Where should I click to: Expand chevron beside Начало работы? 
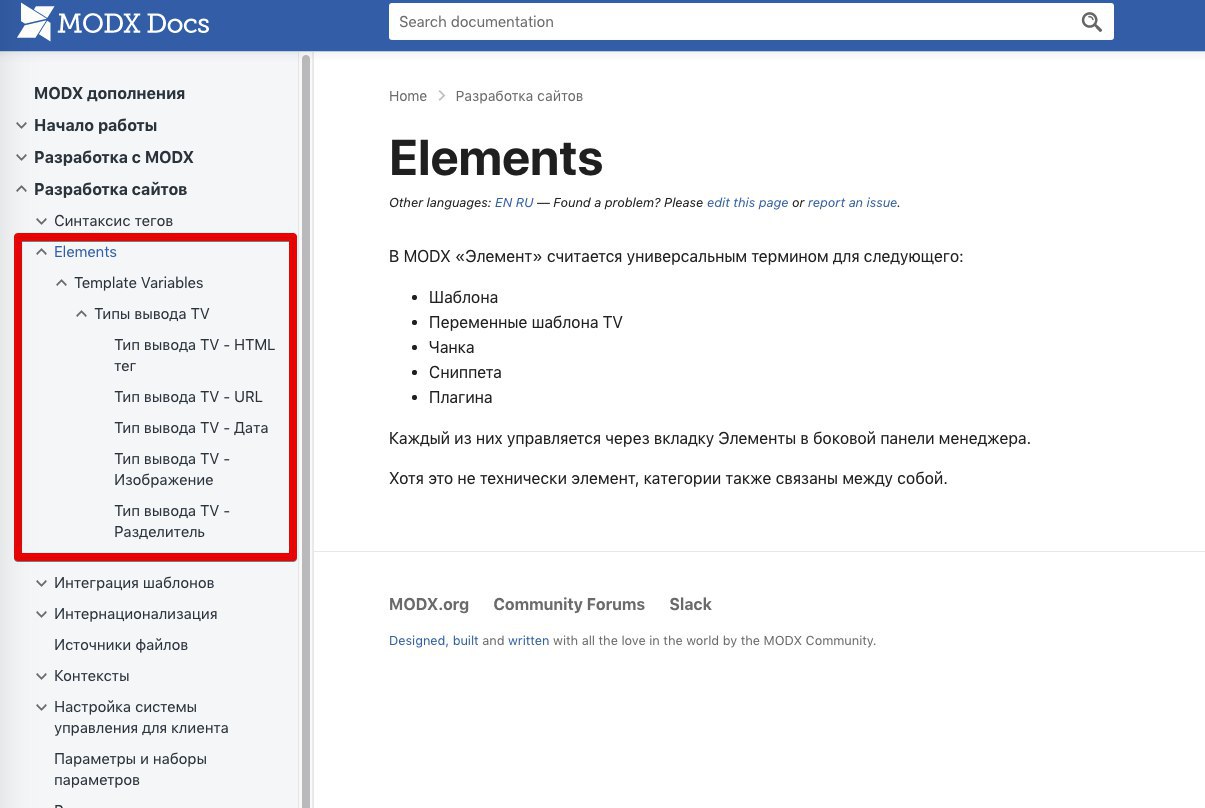[x=21, y=125]
